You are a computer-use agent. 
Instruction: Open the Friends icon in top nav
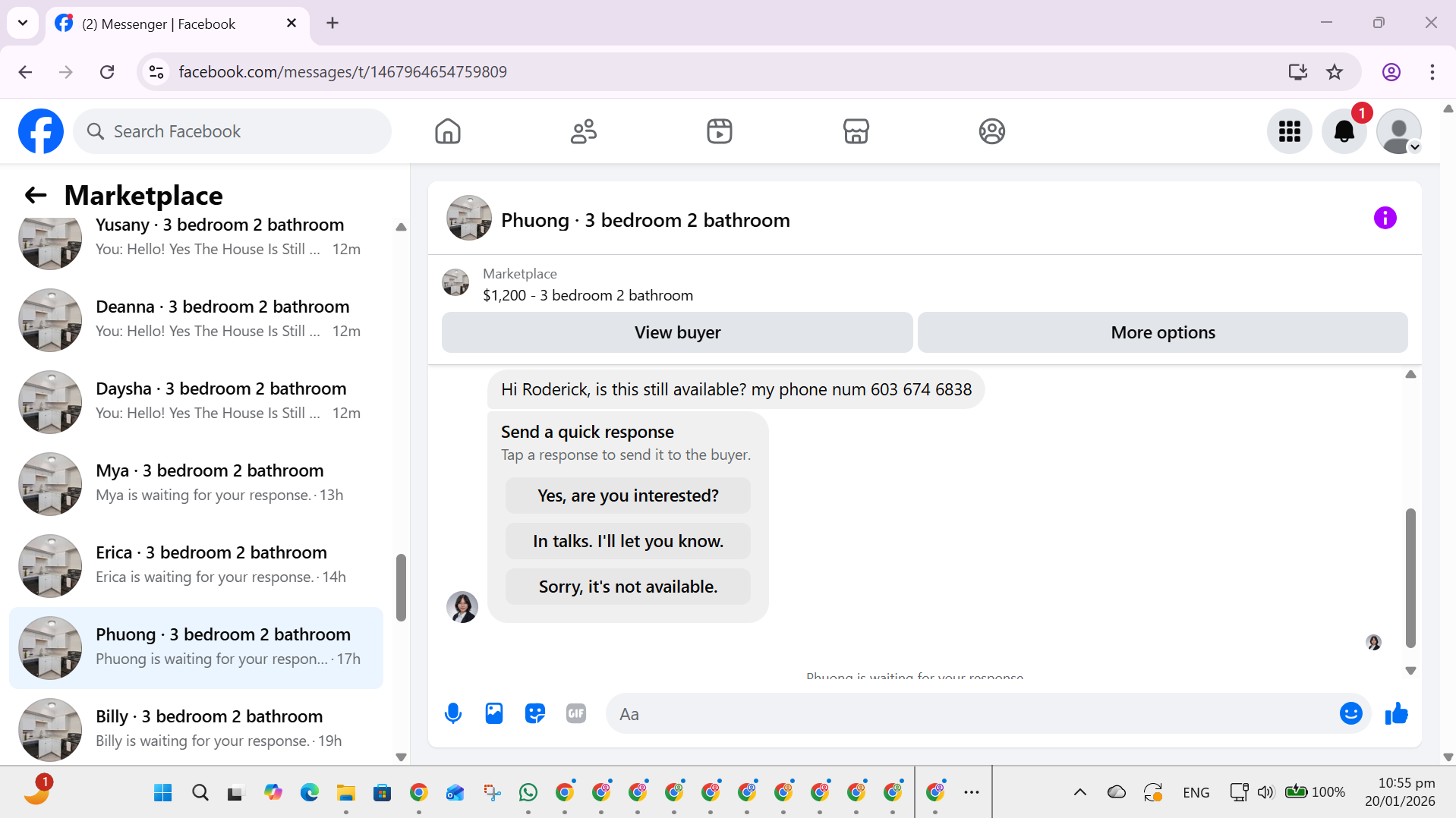pos(584,131)
